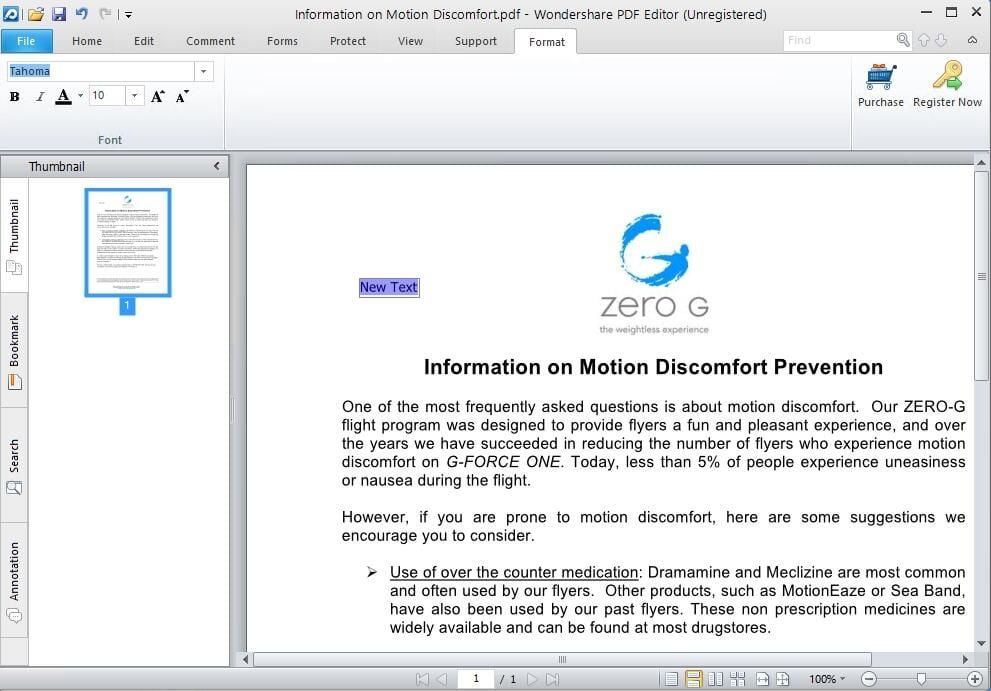Click the Register Now key button

[947, 85]
